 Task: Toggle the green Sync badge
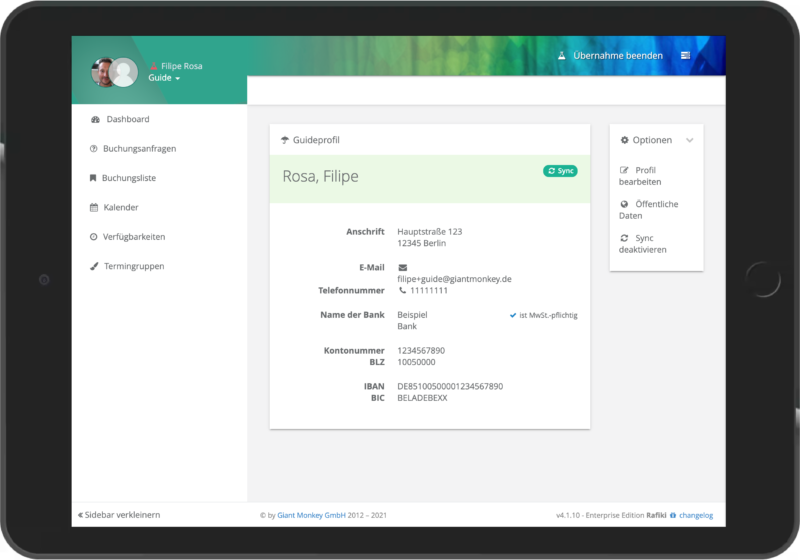point(560,171)
